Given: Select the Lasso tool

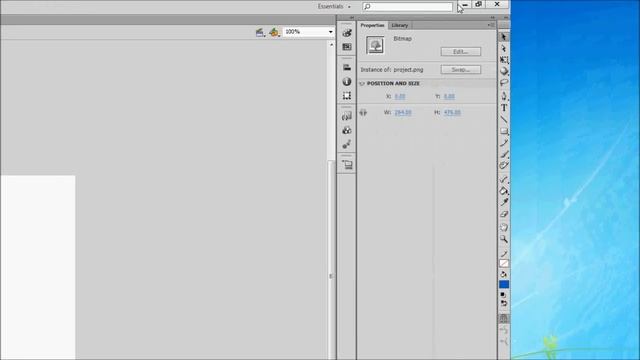Looking at the screenshot, I should (504, 83).
